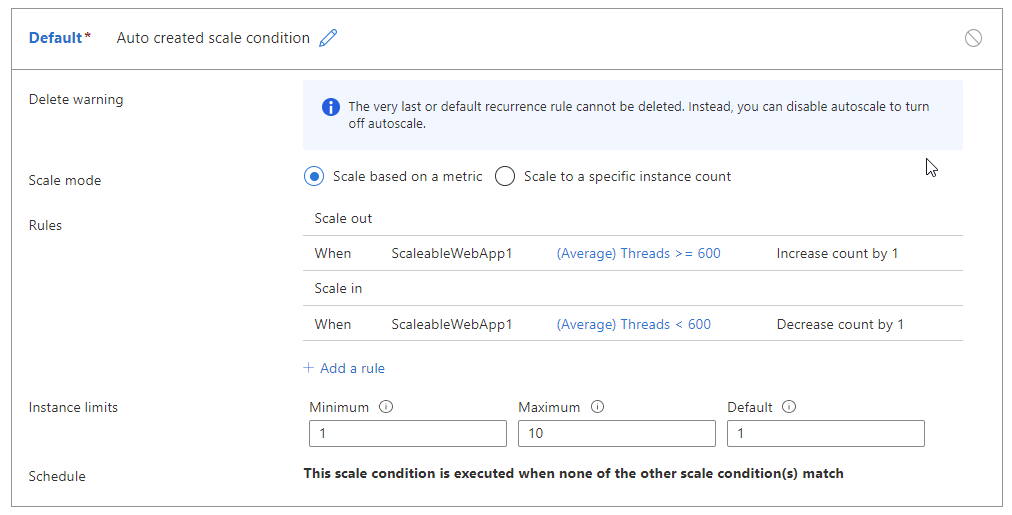1012x515 pixels.
Task: Select Scale based on a metric option
Action: coord(314,177)
